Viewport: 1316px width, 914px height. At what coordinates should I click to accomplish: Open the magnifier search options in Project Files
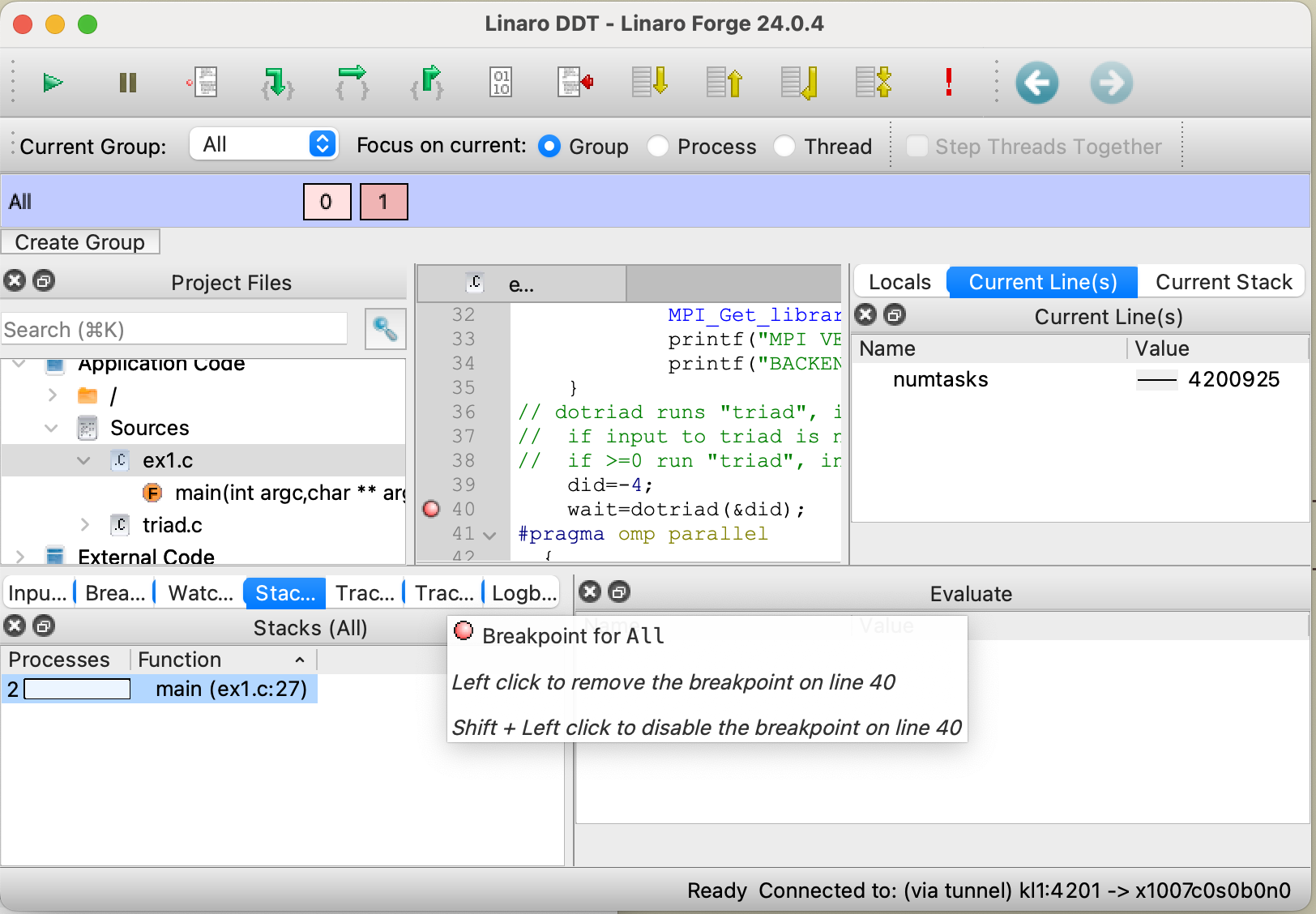point(384,329)
